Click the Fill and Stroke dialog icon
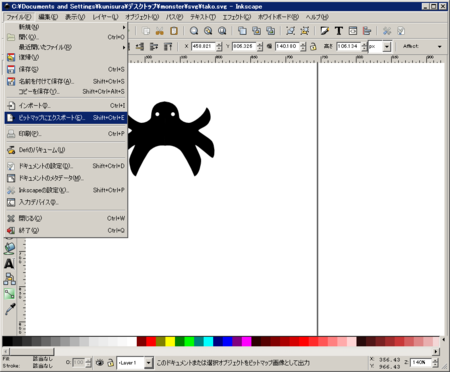The height and width of the screenshot is (372, 450). [325, 31]
